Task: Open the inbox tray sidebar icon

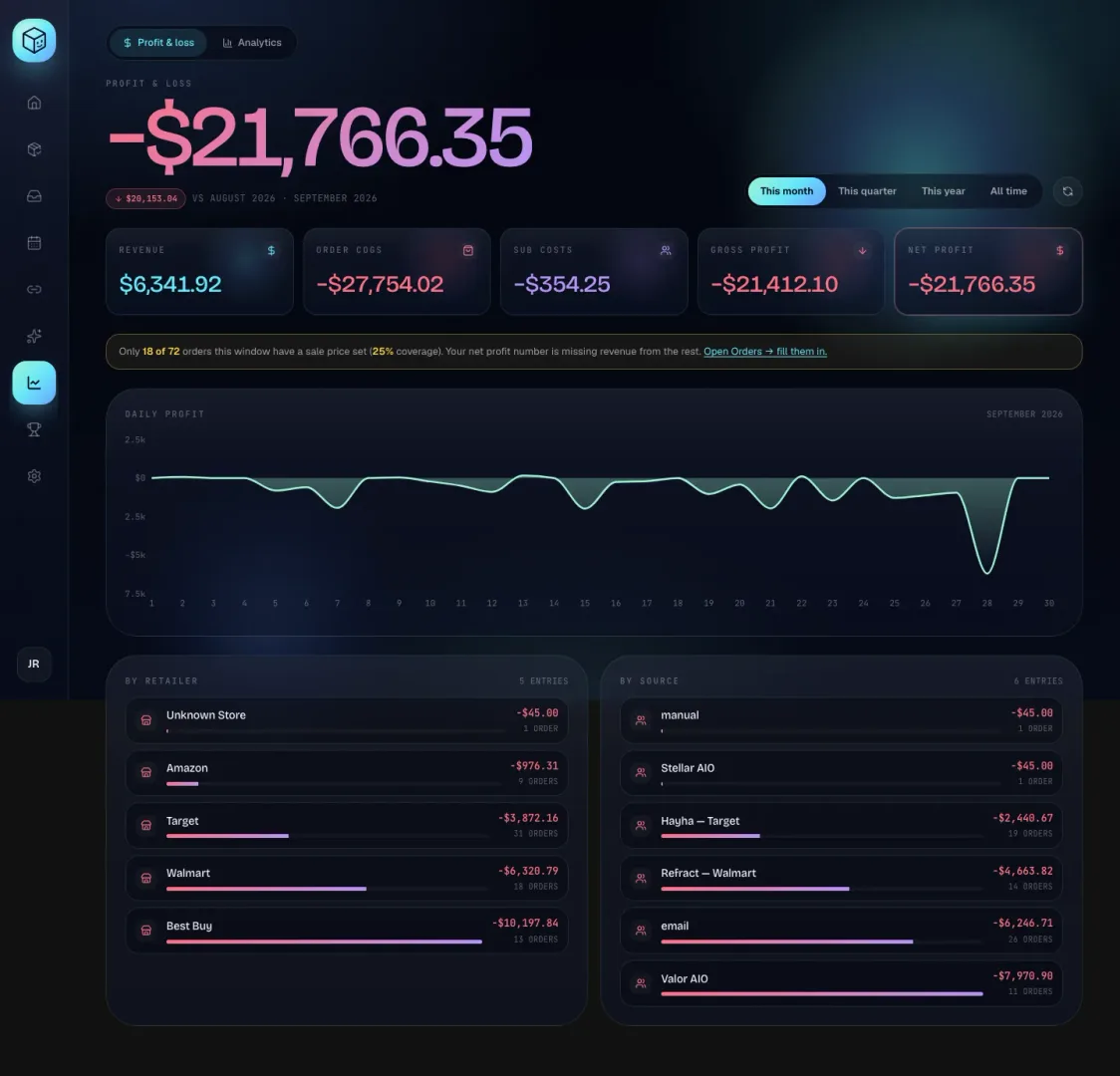Action: (34, 196)
